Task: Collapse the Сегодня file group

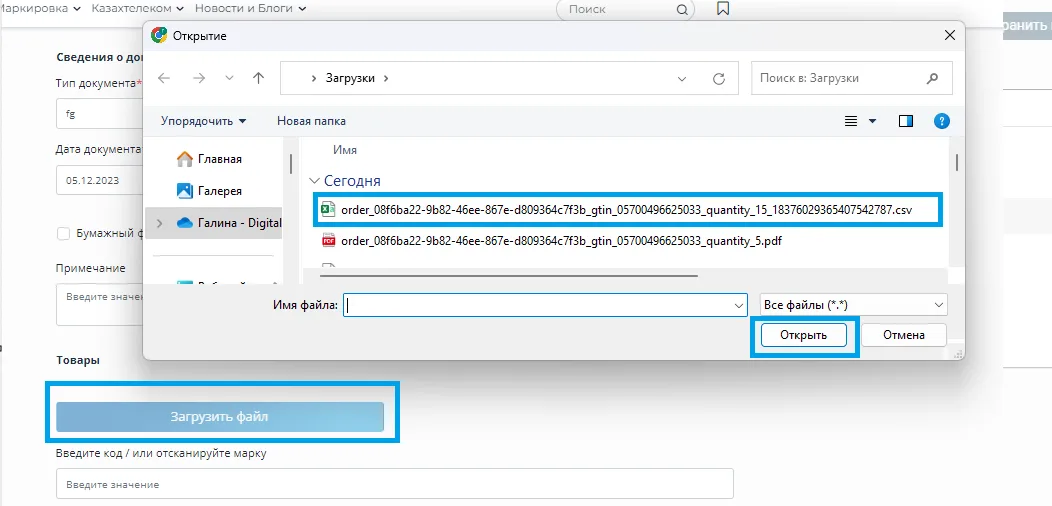Action: point(314,181)
